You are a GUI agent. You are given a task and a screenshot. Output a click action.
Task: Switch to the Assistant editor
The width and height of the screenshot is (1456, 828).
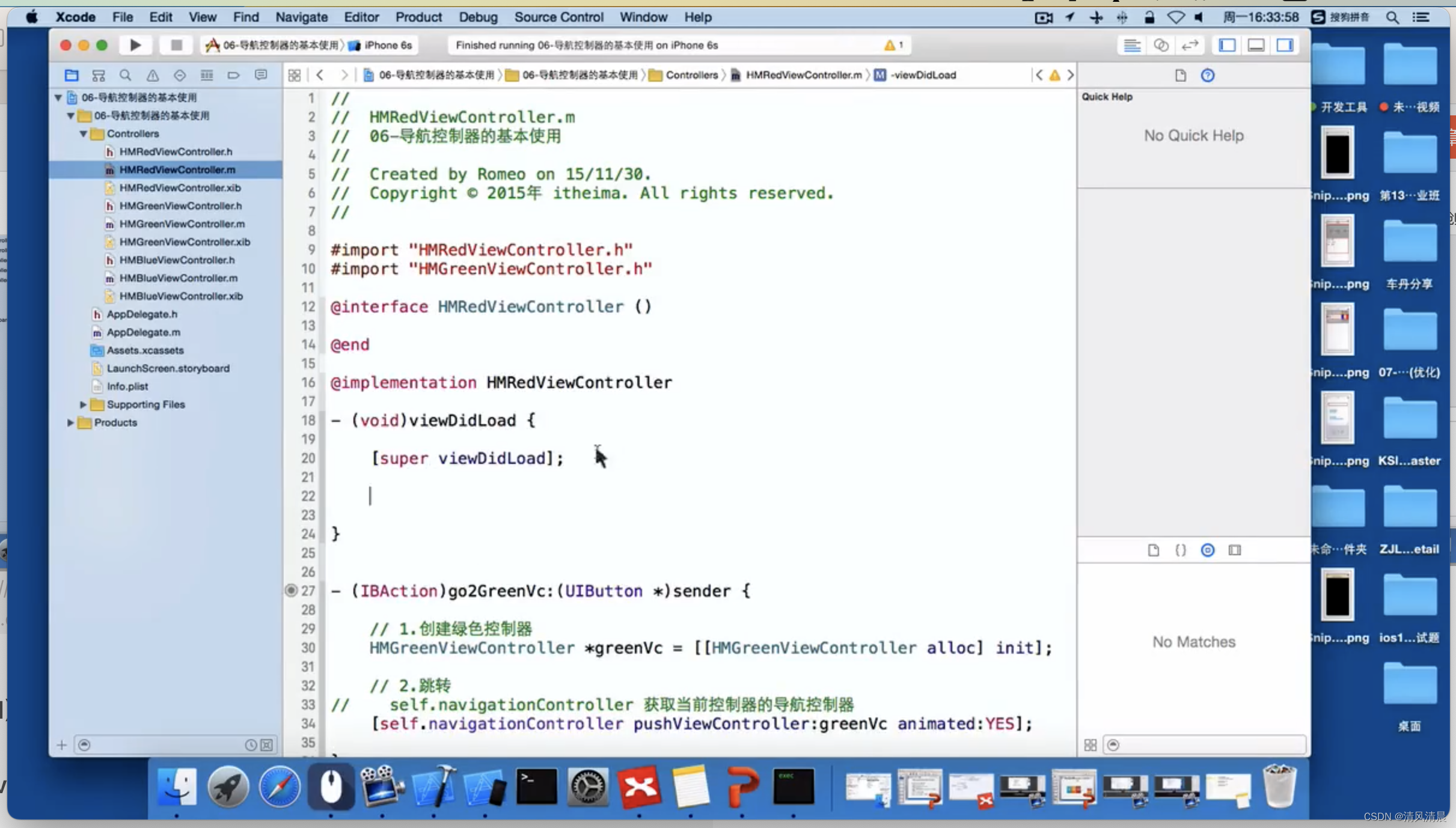(x=1161, y=45)
